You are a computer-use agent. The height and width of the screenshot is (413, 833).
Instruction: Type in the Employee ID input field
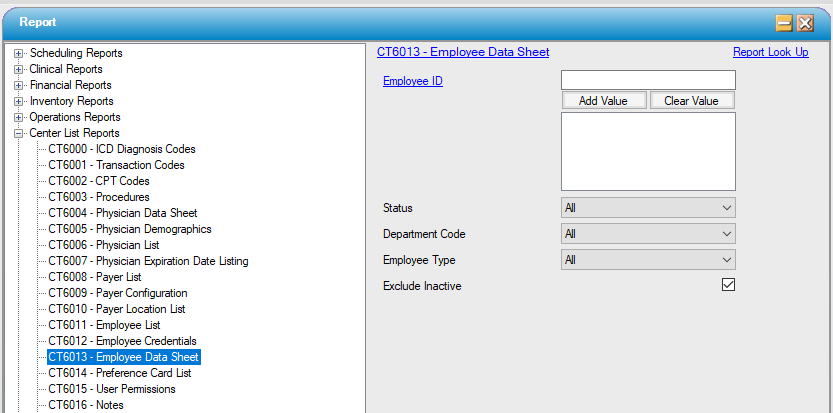coord(648,80)
